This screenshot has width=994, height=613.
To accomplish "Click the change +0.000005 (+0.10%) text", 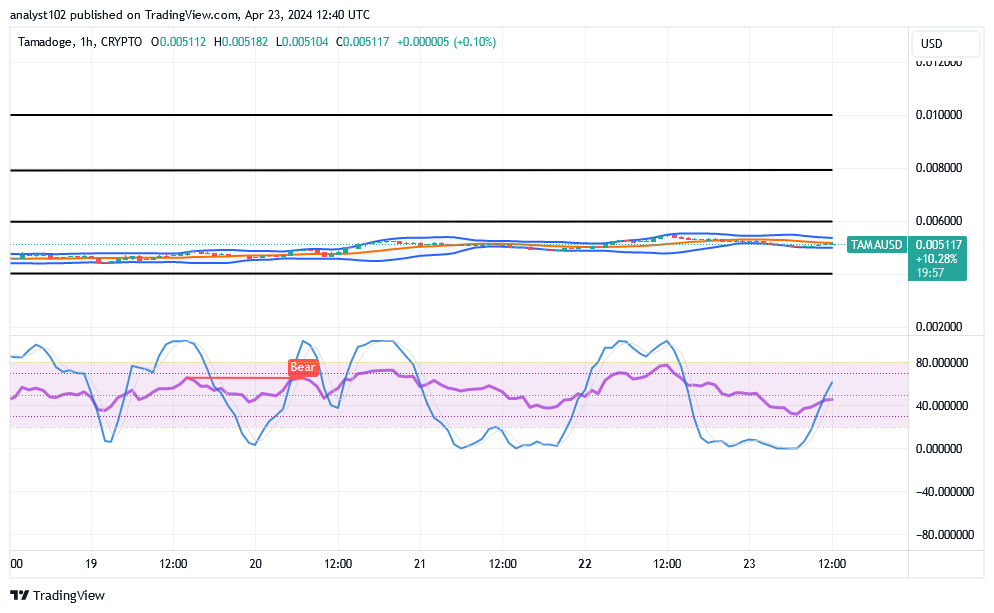I will pos(446,42).
